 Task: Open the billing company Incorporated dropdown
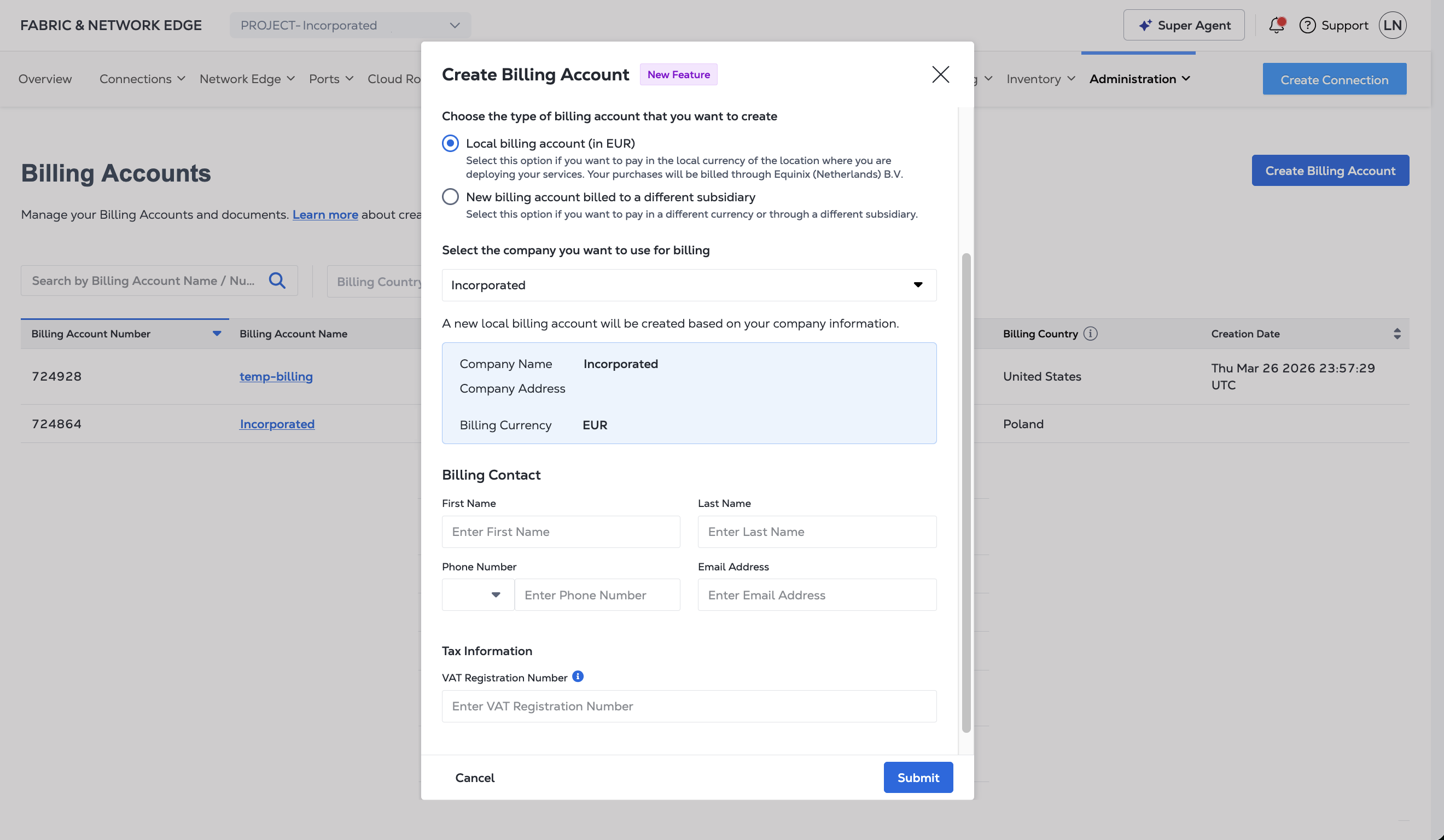pyautogui.click(x=689, y=285)
